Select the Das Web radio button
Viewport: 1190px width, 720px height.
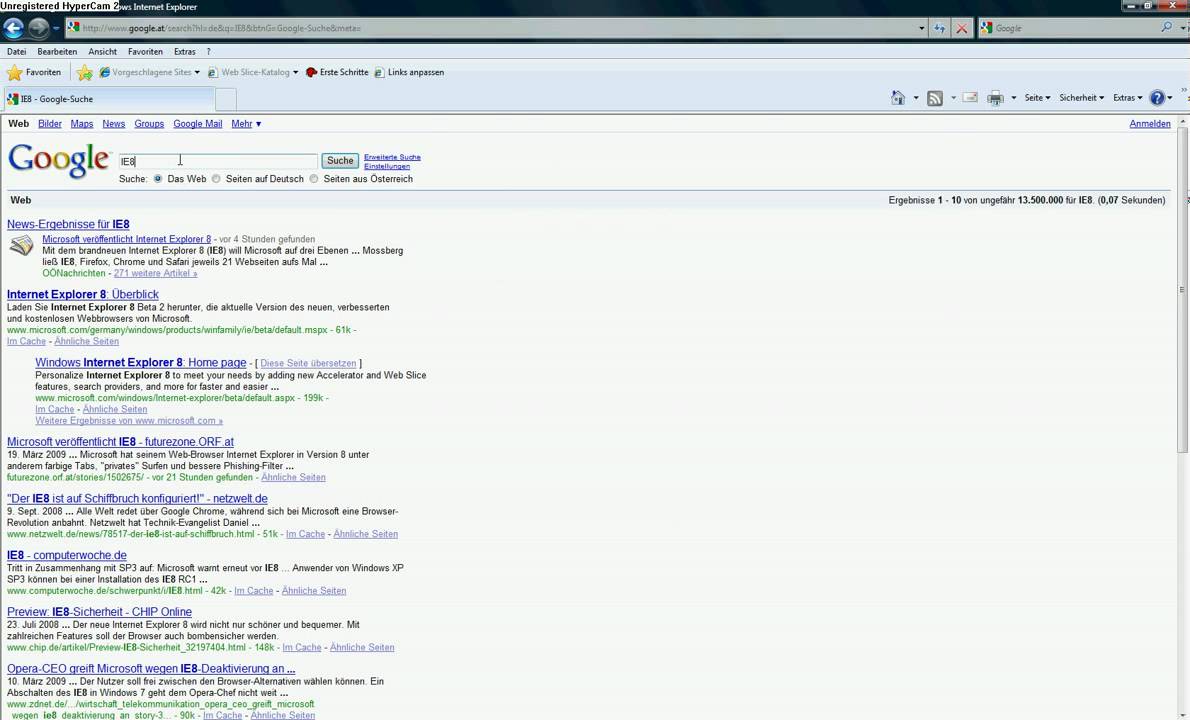click(x=158, y=179)
